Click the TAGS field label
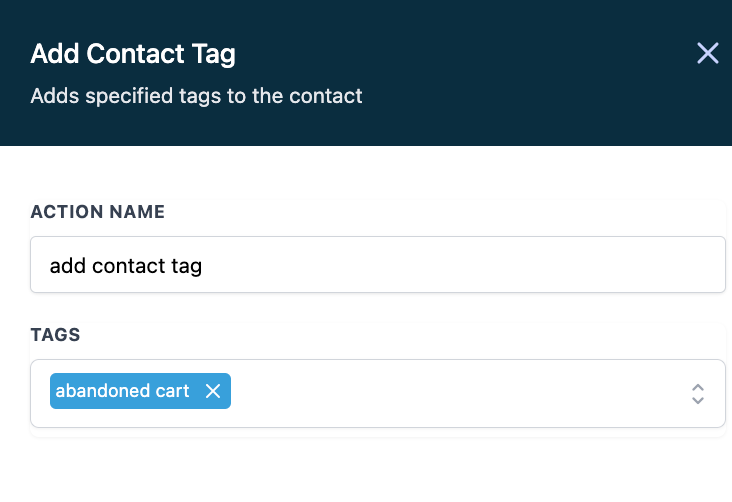Screen dimensions: 732x502 tap(55, 335)
